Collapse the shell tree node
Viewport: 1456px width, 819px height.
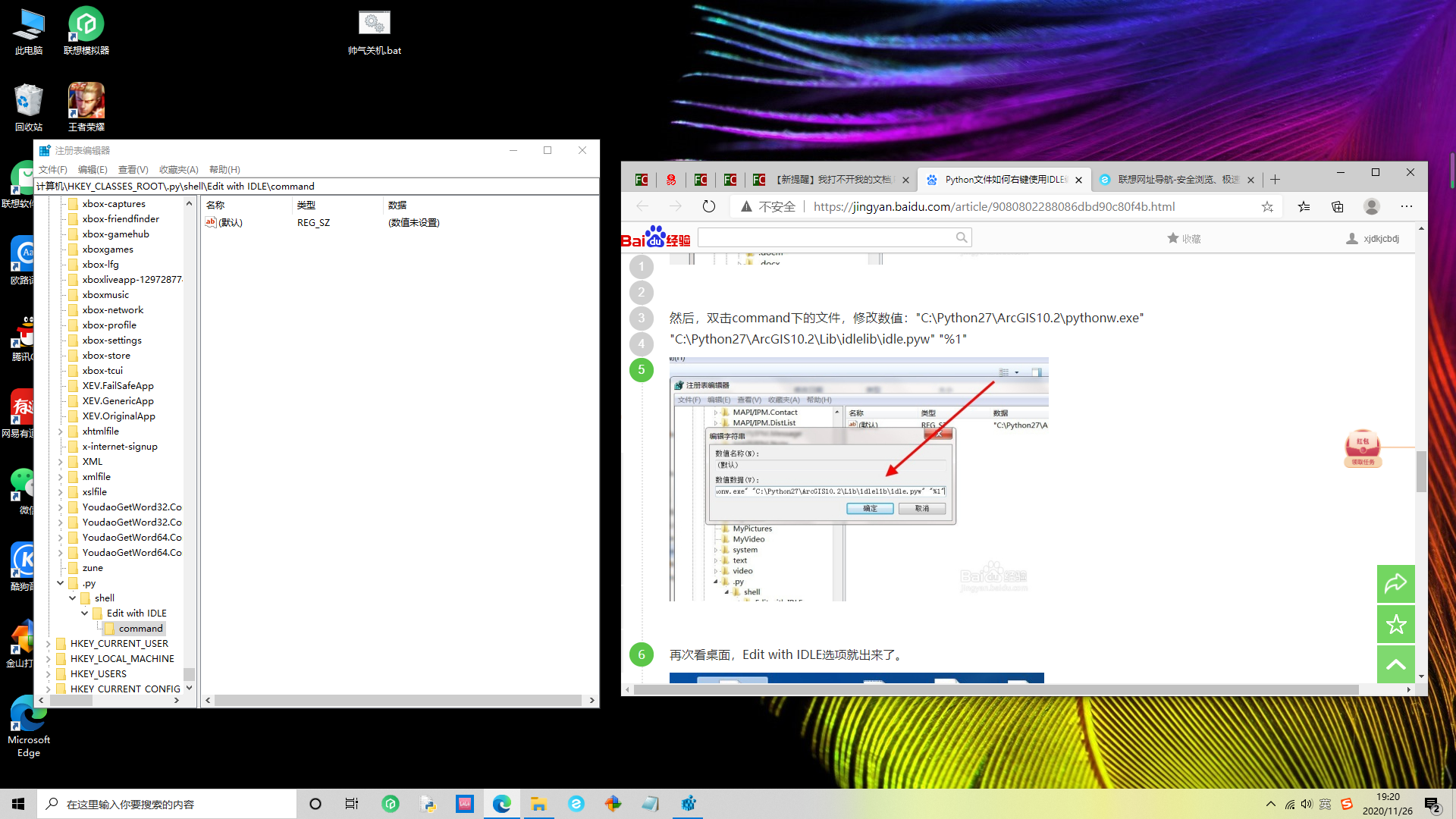click(72, 598)
